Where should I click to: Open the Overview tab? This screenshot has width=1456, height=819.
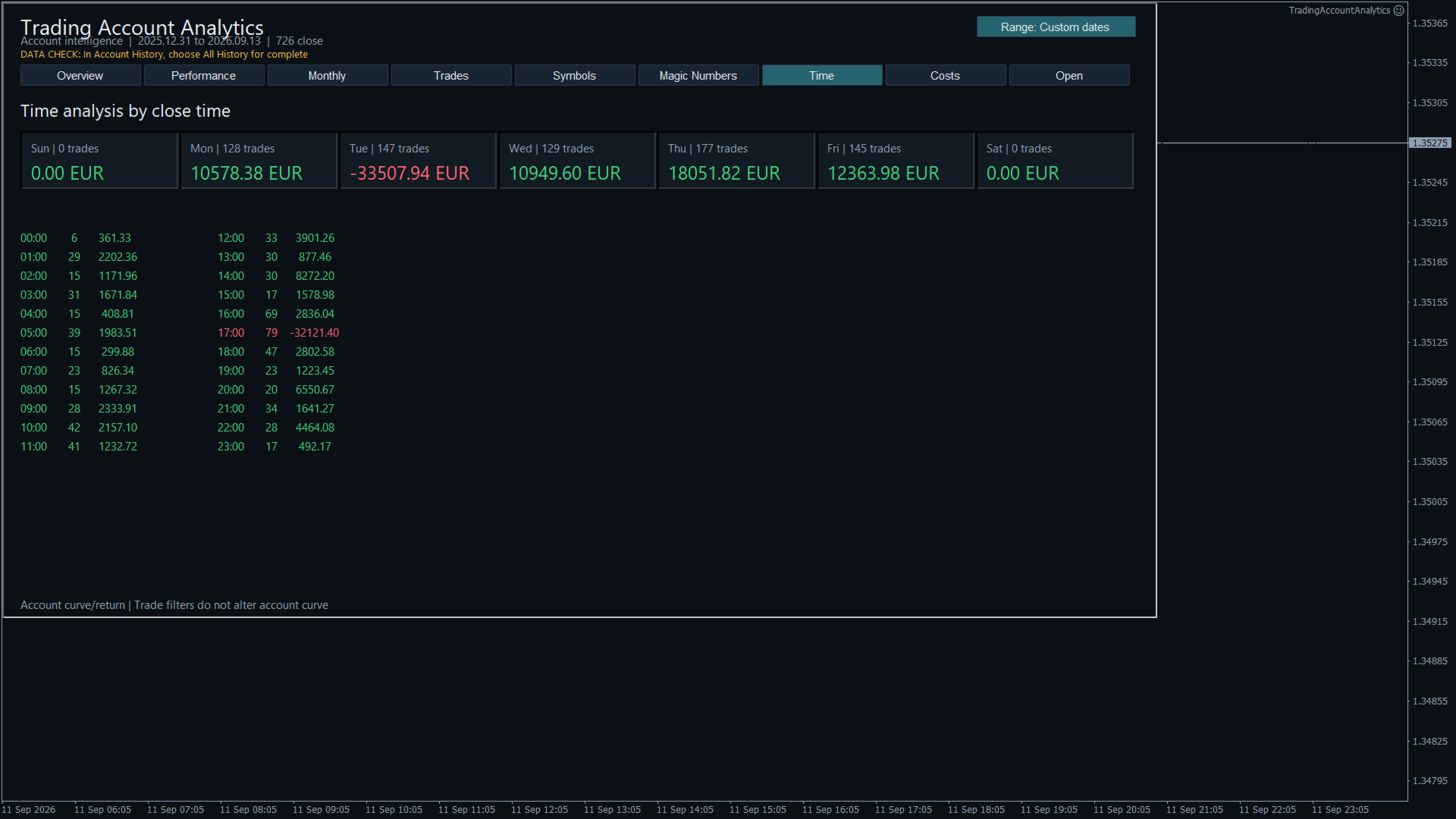click(x=80, y=75)
